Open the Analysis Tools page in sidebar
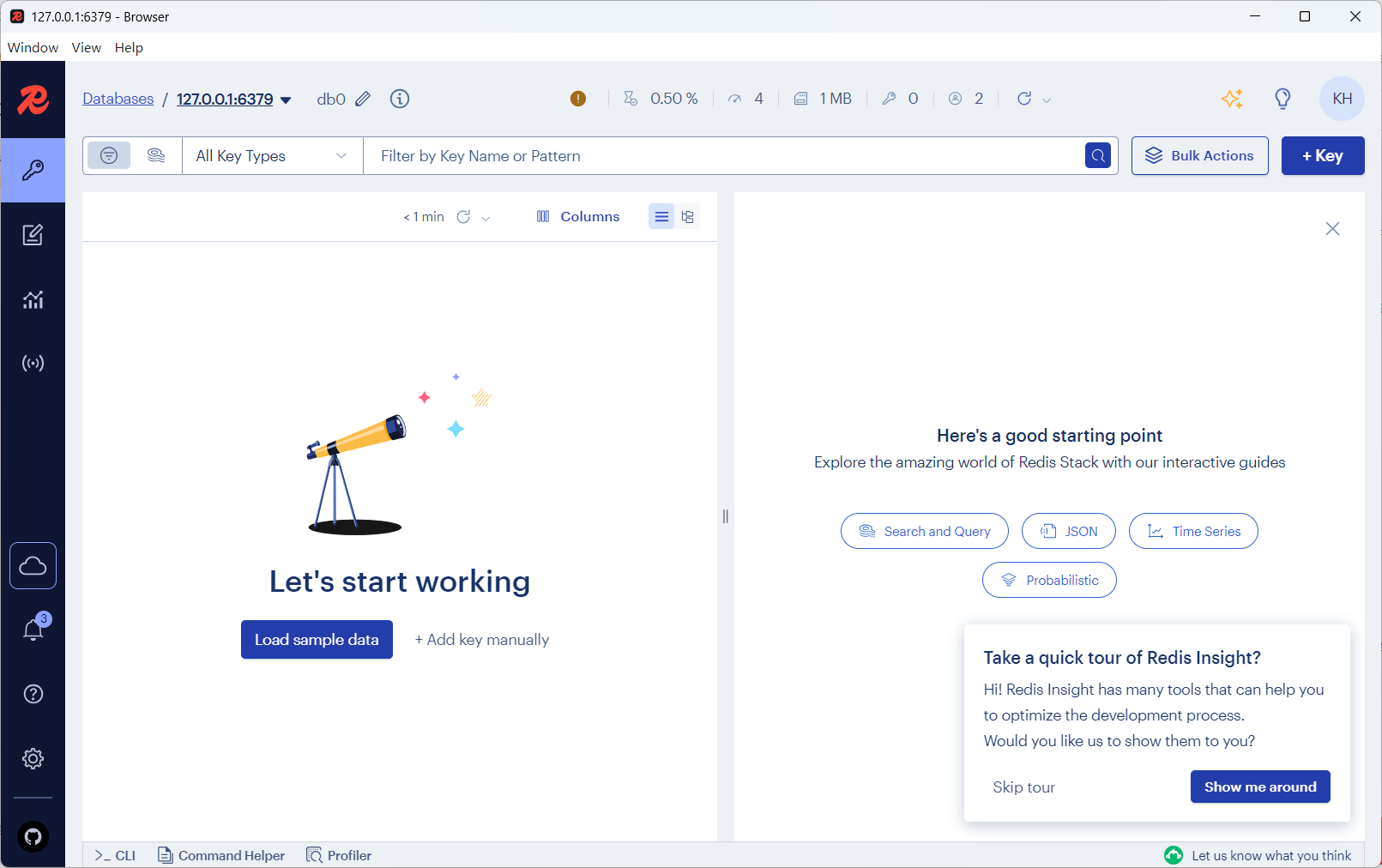 pyautogui.click(x=33, y=299)
